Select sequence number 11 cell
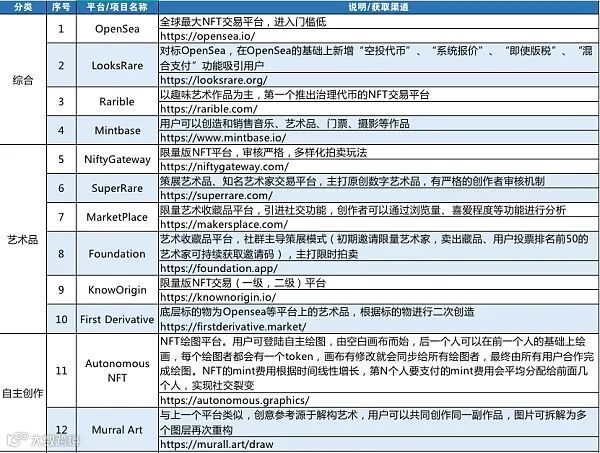 (x=61, y=370)
